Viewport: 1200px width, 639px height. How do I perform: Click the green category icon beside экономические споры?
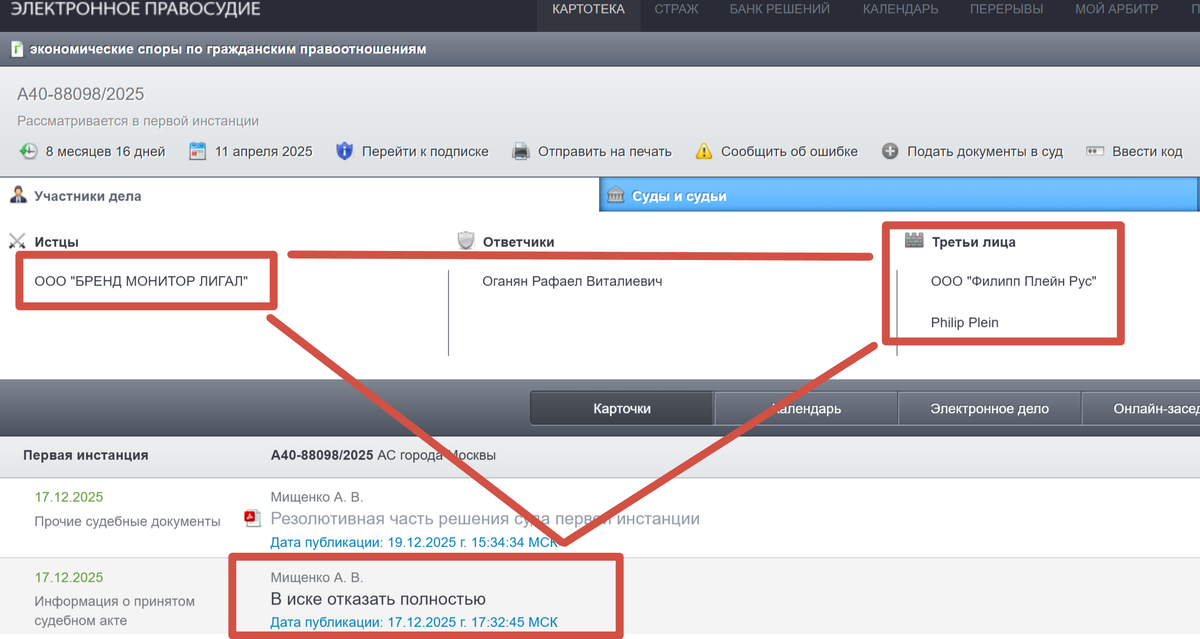click(x=17, y=48)
